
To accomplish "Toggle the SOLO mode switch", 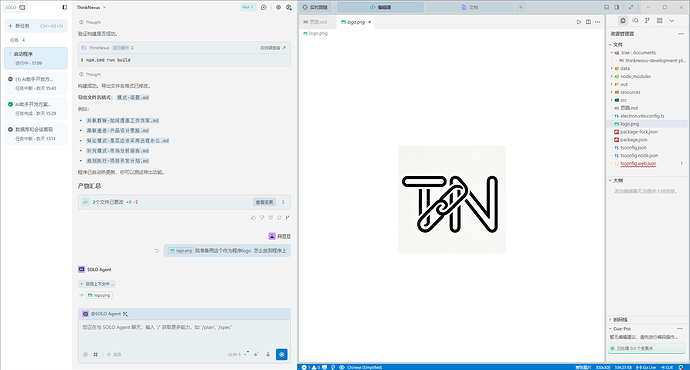I will (x=15, y=7).
